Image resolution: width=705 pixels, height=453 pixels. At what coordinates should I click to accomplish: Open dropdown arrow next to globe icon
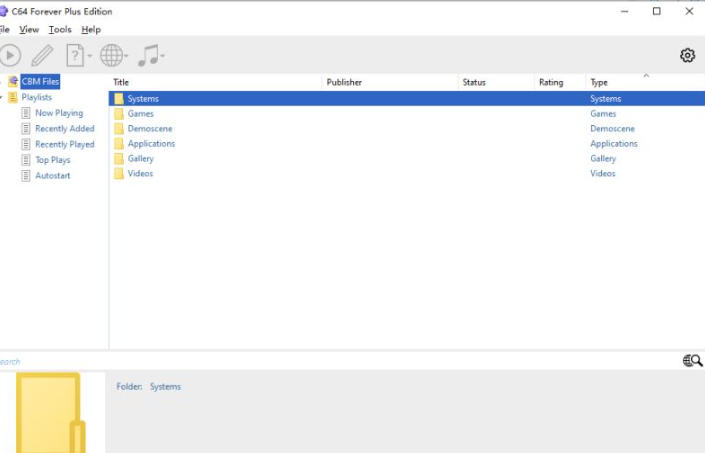coord(127,57)
